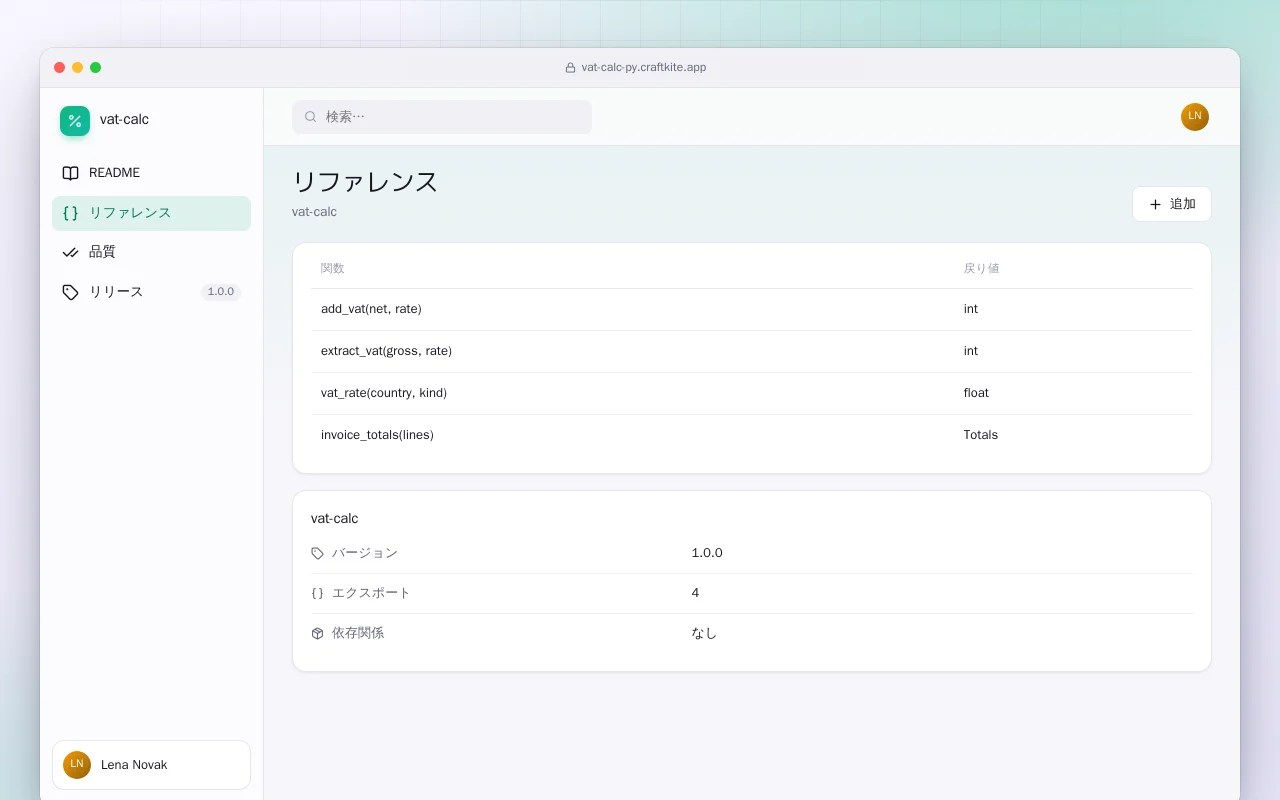Open the Lena Novak account card
This screenshot has width=1280, height=800.
tap(151, 765)
